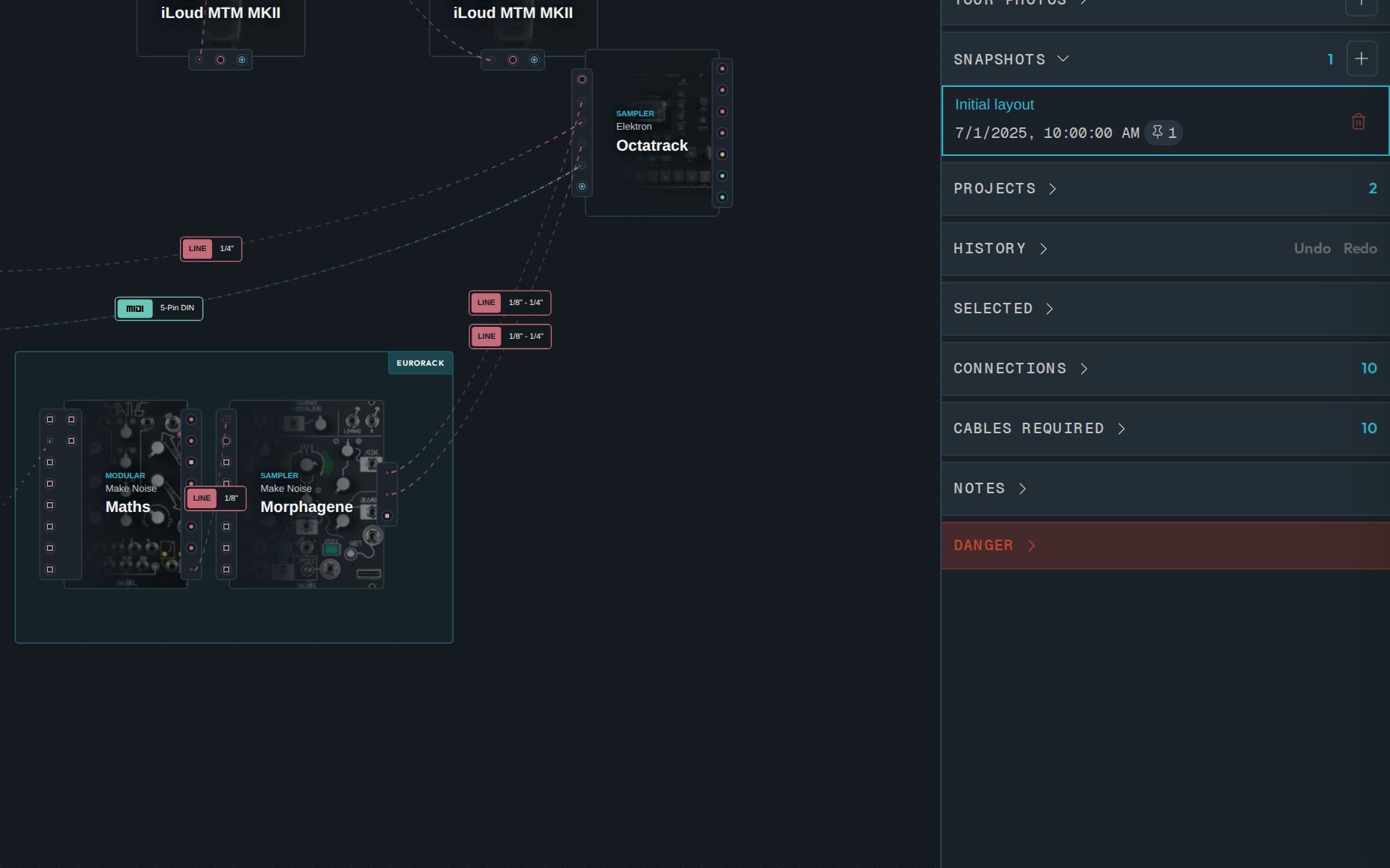Viewport: 1390px width, 868px height.
Task: Click bottom MIDI port on Octatrack left strip
Action: (582, 187)
